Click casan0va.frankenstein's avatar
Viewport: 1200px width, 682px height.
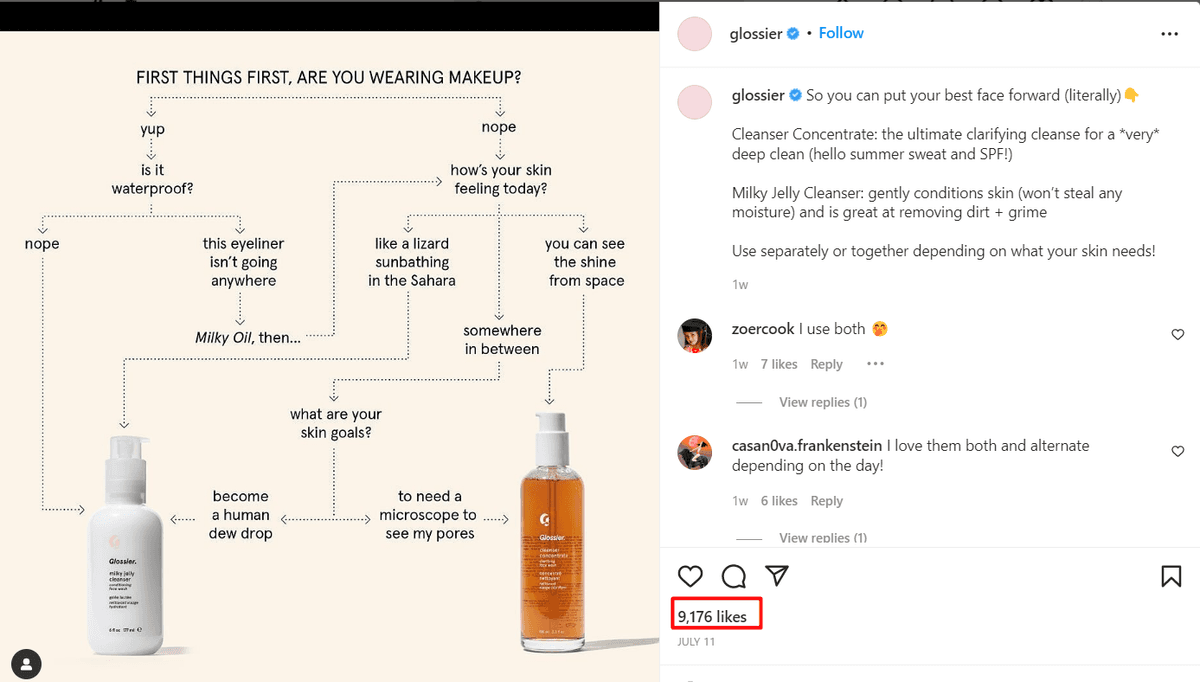tap(694, 453)
